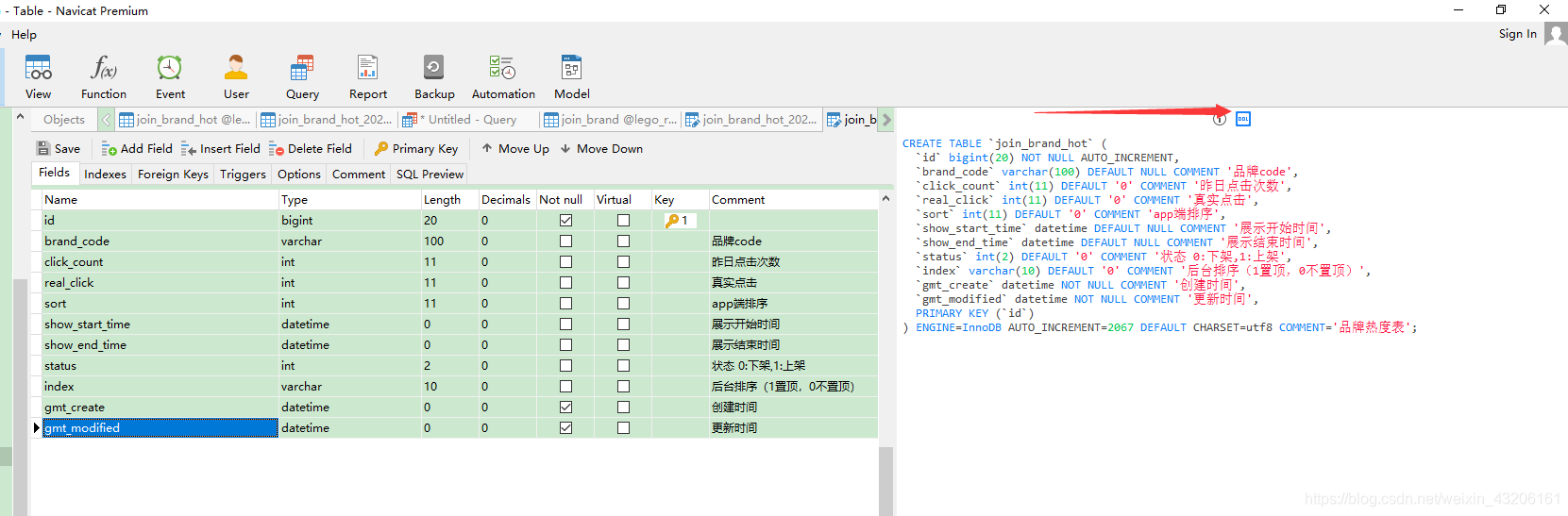Toggle Virtual checkbox for gmt_modified
Screen dimensions: 1568x516
tap(623, 428)
